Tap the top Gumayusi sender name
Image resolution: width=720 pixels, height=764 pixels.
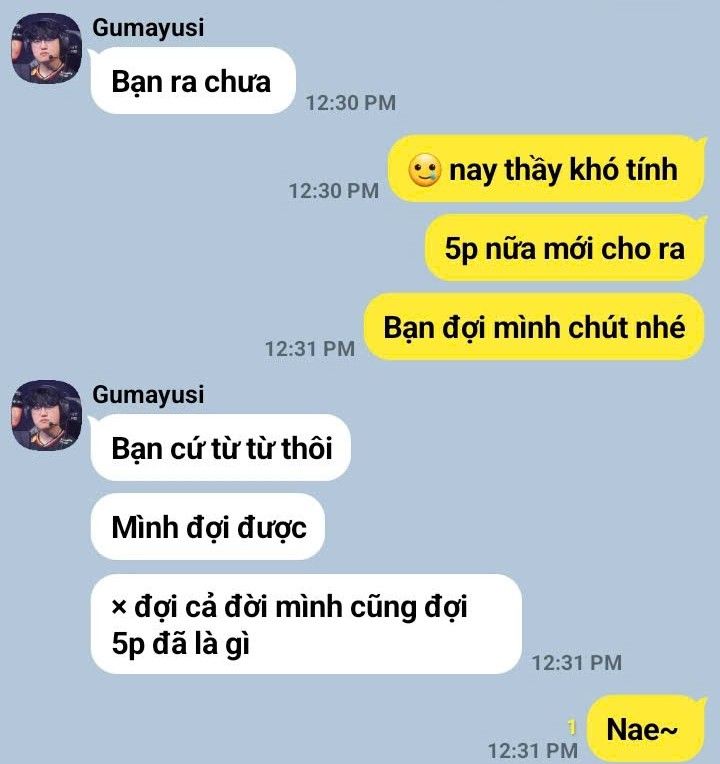pyautogui.click(x=148, y=28)
